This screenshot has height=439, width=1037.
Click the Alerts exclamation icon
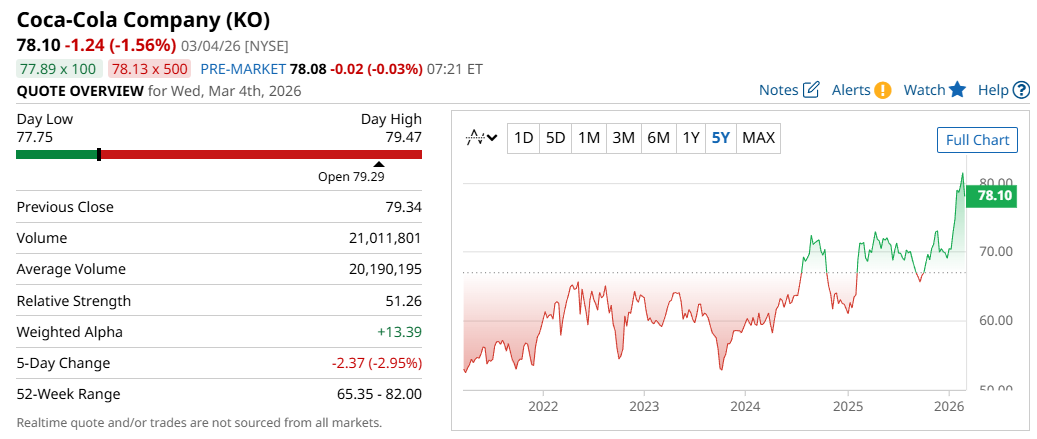pyautogui.click(x=883, y=90)
